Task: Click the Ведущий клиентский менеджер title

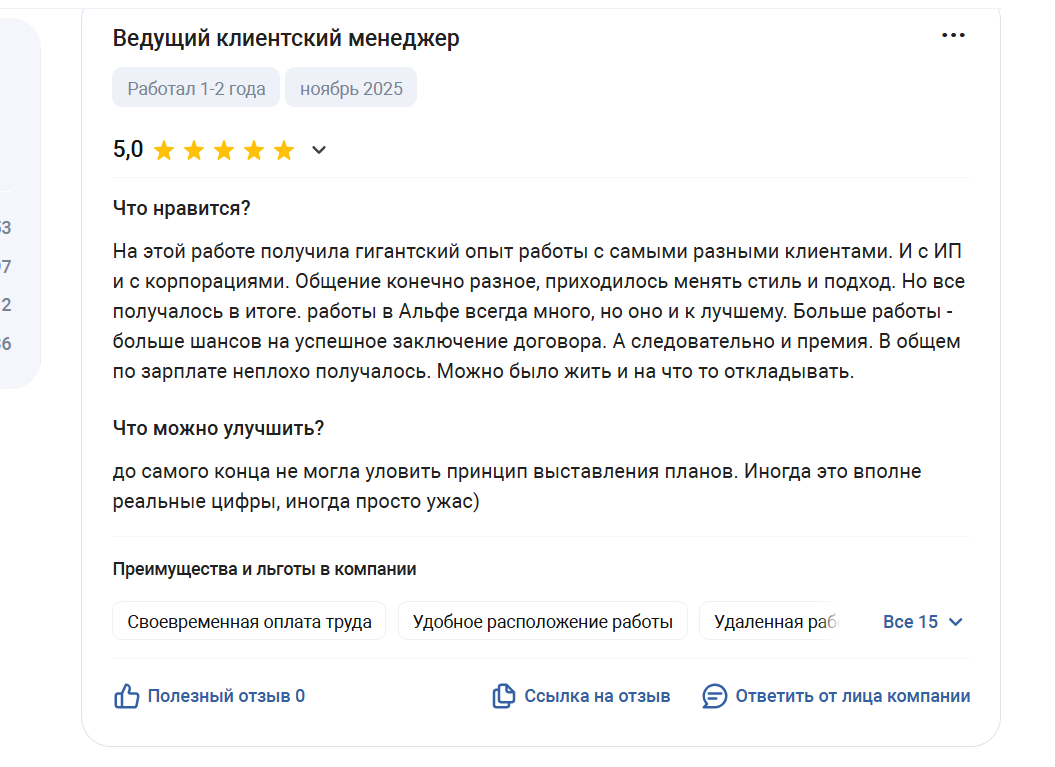Action: coord(286,38)
